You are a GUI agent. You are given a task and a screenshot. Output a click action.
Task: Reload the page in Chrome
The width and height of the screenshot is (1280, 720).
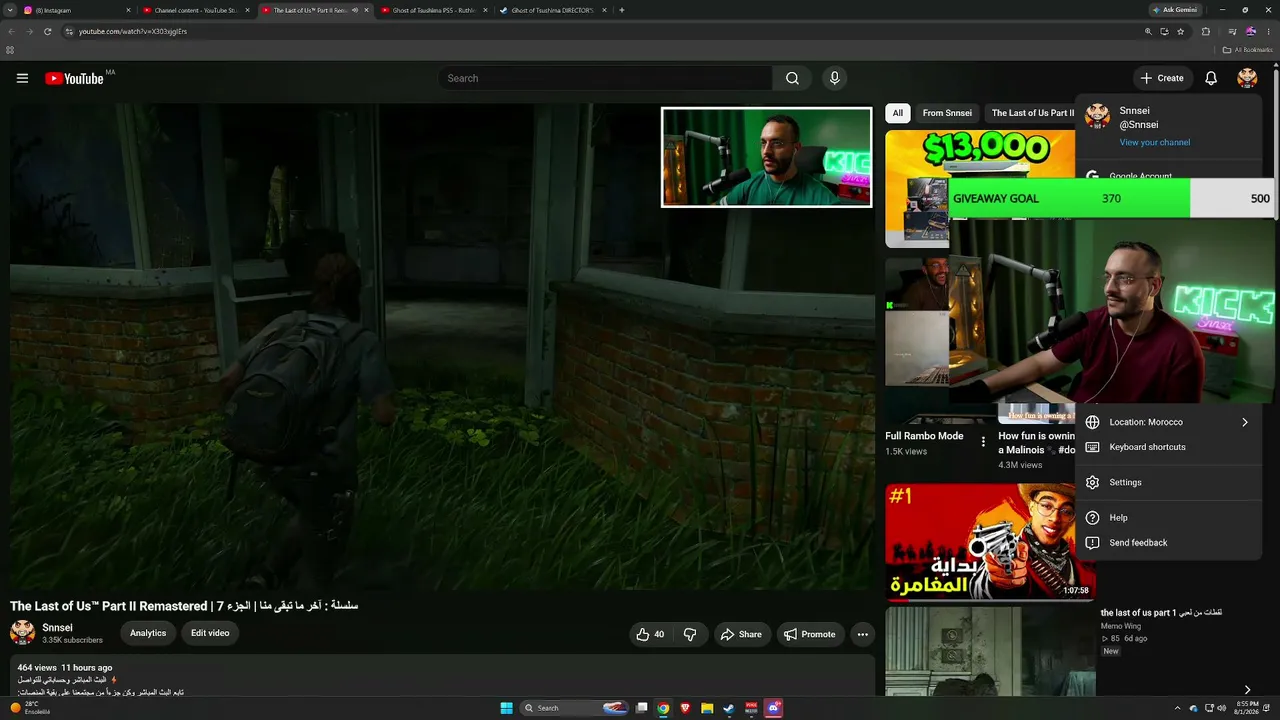(x=47, y=31)
